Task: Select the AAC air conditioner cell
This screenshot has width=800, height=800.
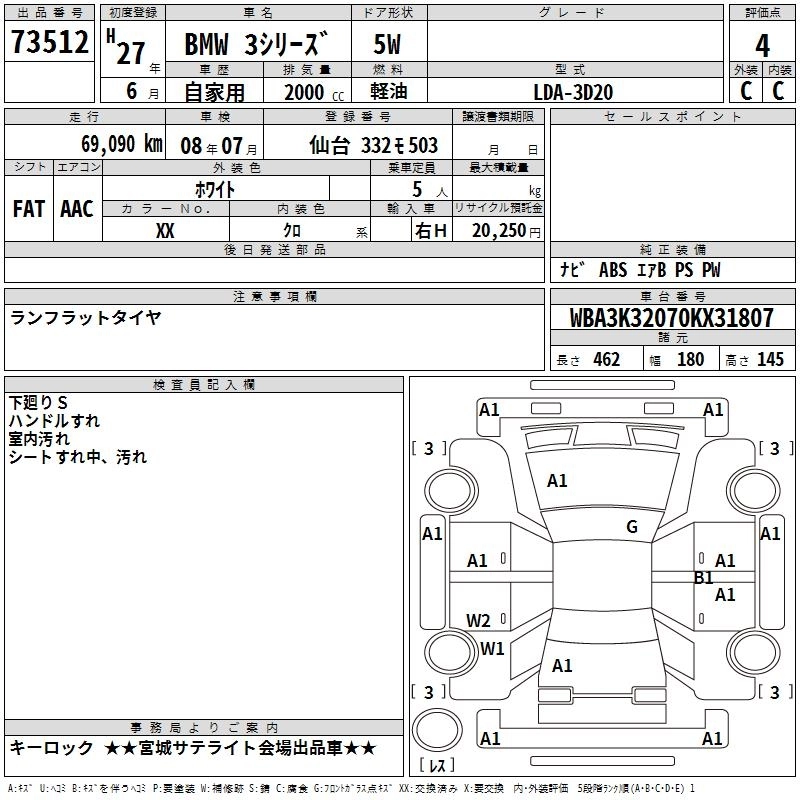Action: (x=77, y=209)
